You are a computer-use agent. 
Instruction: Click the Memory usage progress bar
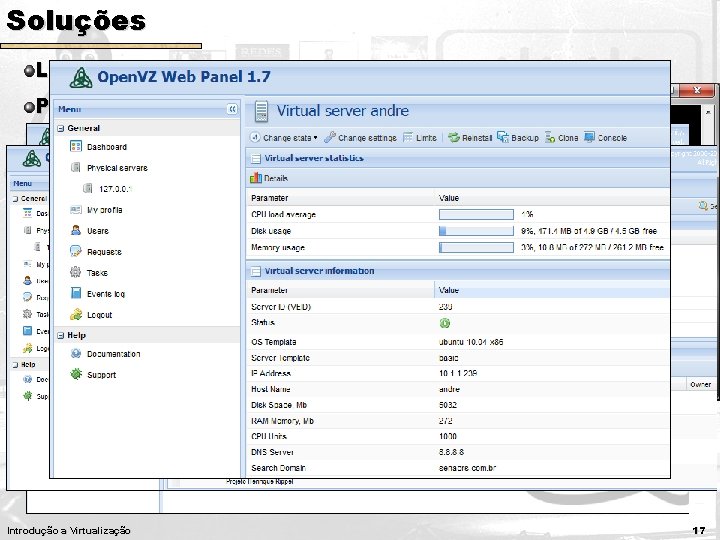click(476, 248)
